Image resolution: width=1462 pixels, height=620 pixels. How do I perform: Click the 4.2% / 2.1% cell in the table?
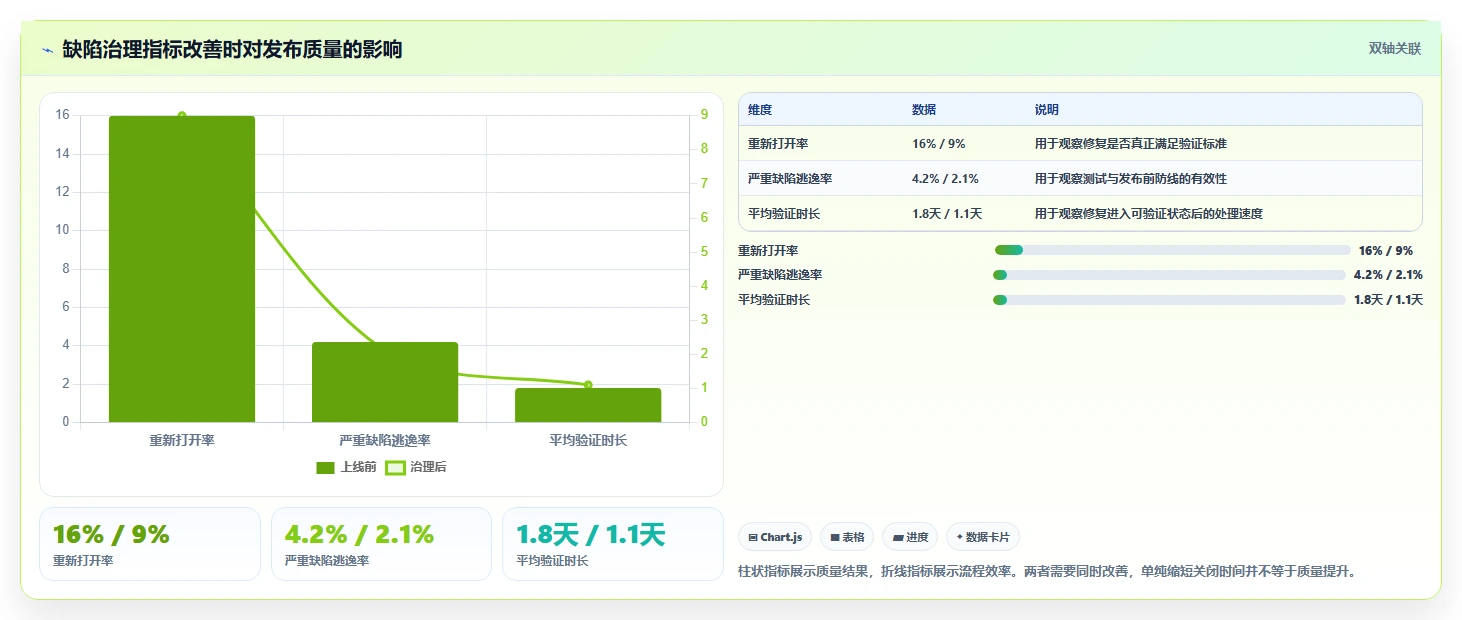(x=945, y=179)
